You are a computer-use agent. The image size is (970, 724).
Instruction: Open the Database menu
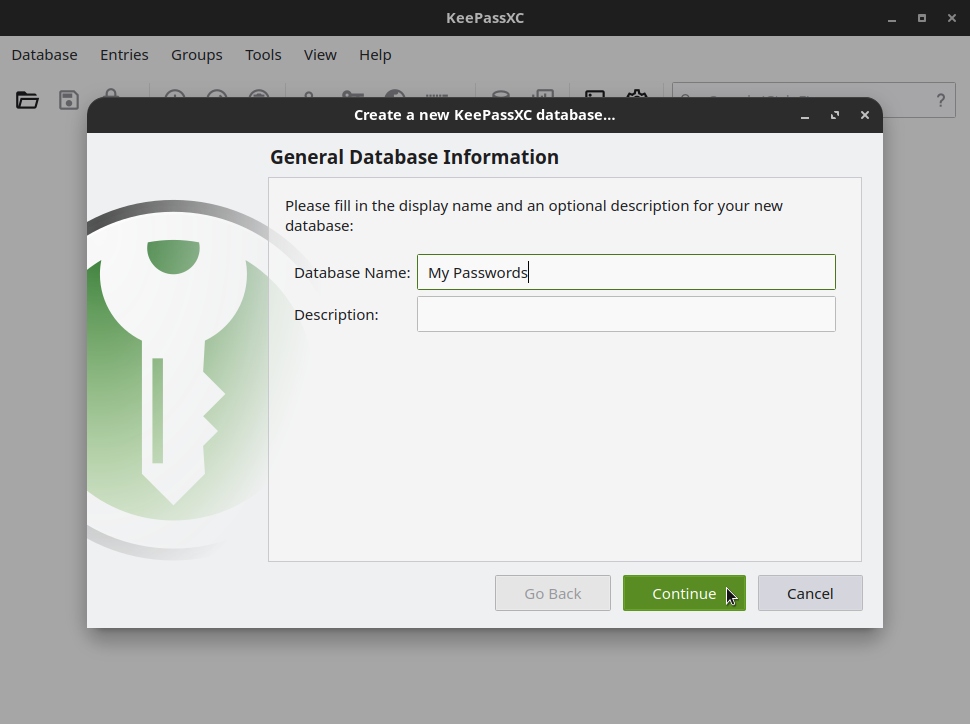45,54
